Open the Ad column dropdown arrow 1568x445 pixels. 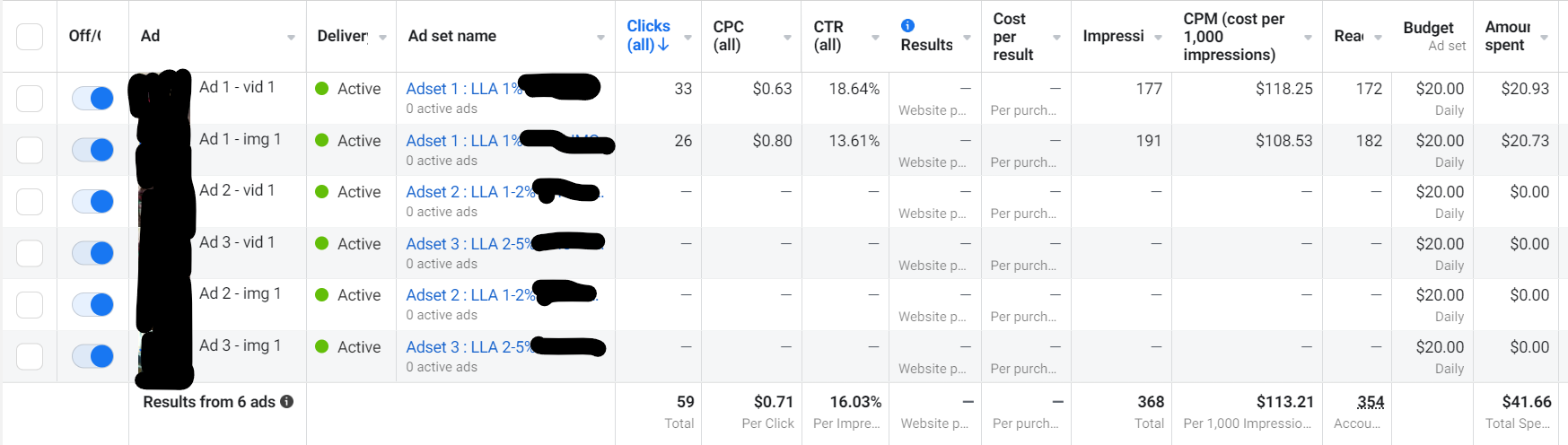291,38
